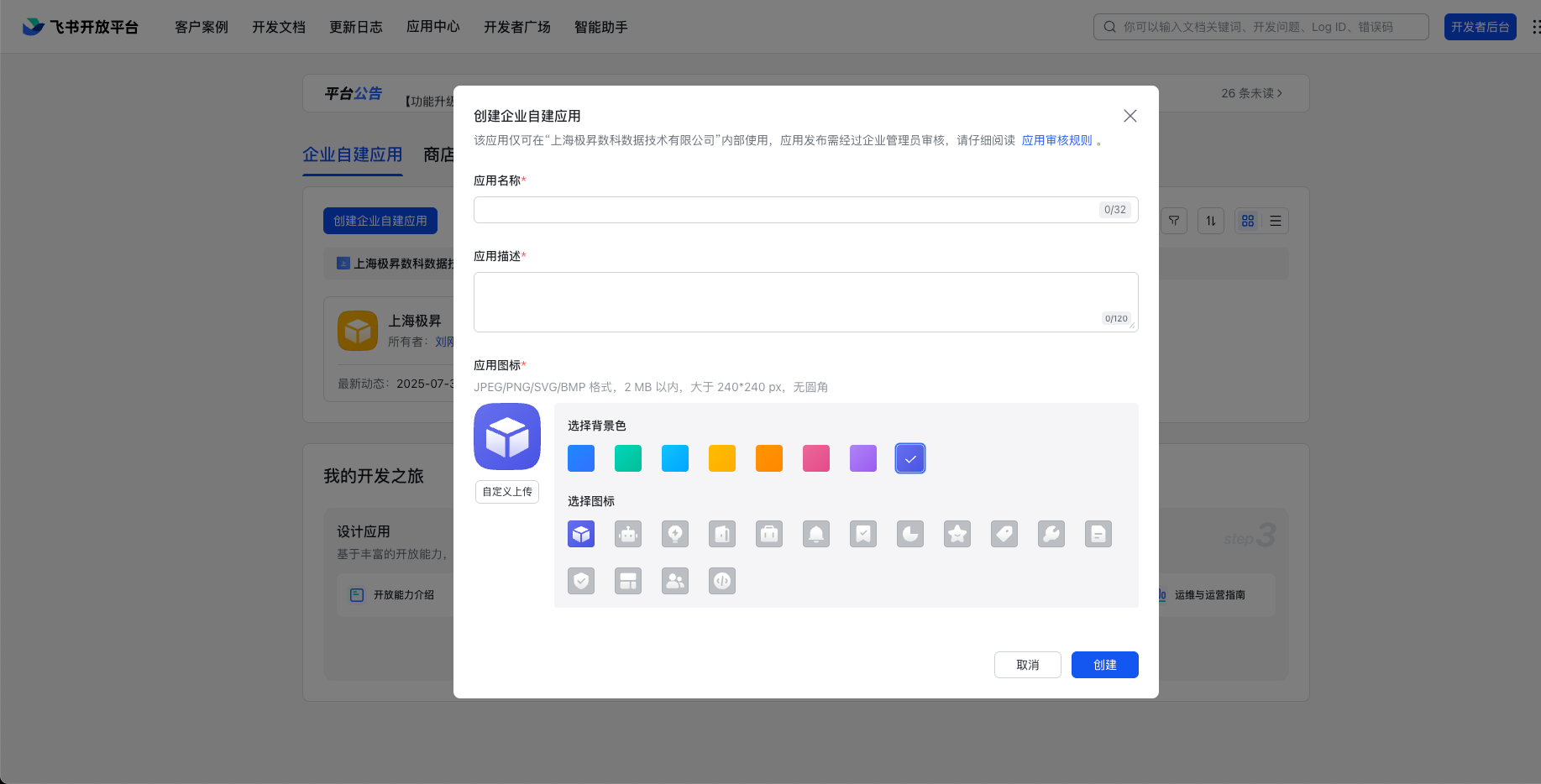1541x784 pixels.
Task: Select the briefcase icon
Action: [768, 534]
